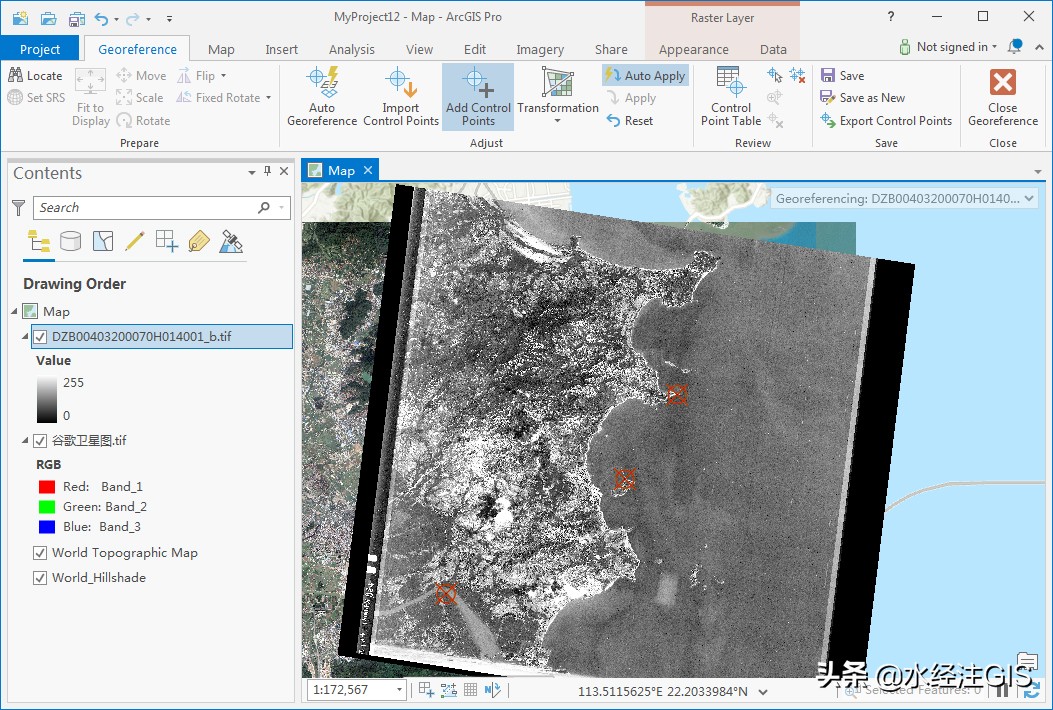Uncheck DZB00403200070H014001_b.tif layer visibility

[40, 337]
